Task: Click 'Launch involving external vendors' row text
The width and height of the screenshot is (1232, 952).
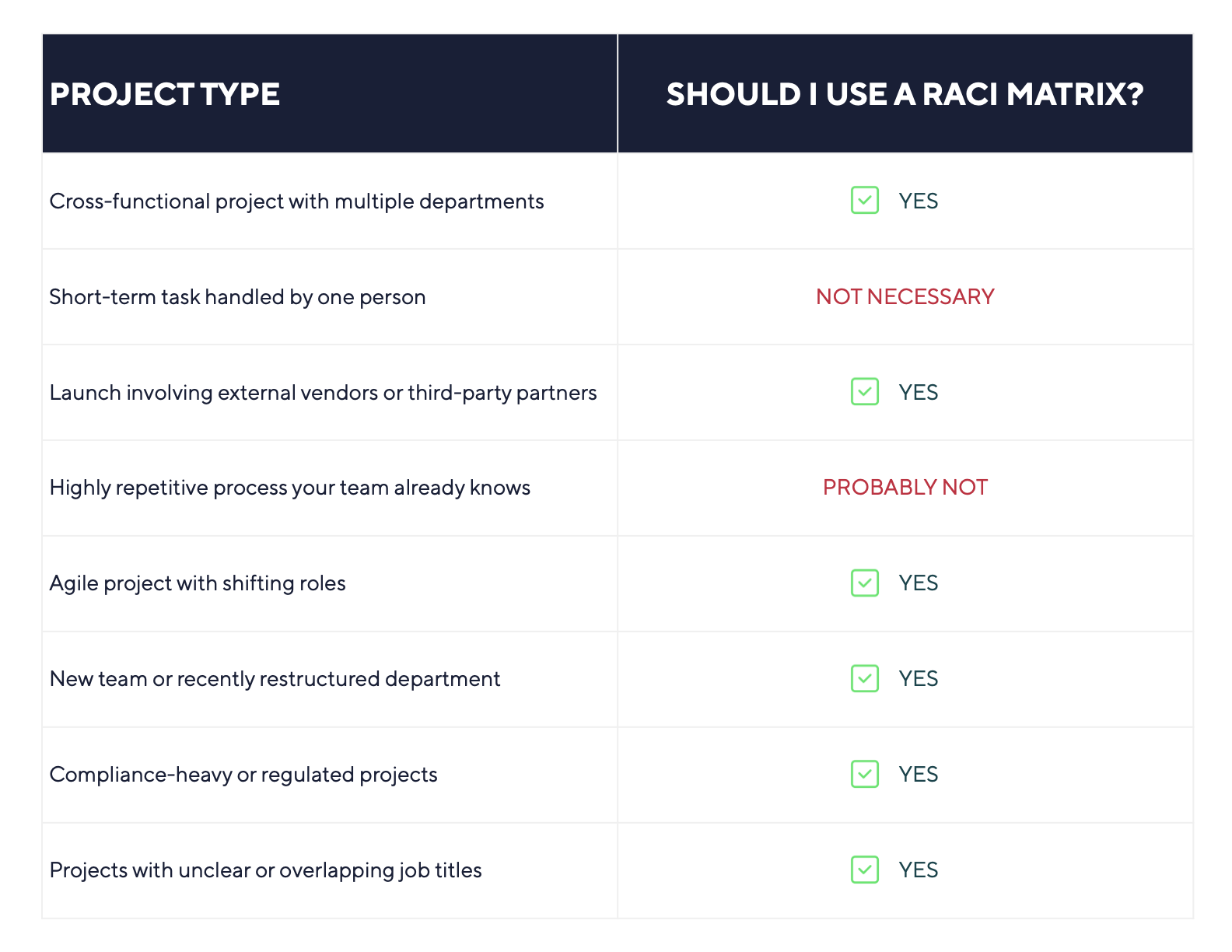Action: (x=323, y=393)
